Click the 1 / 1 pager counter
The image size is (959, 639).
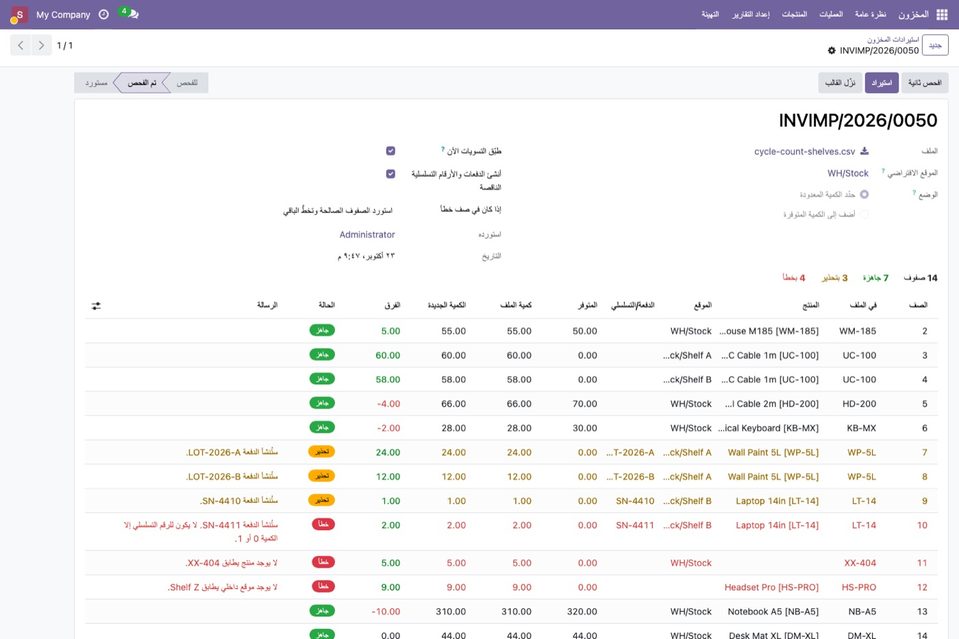(65, 45)
